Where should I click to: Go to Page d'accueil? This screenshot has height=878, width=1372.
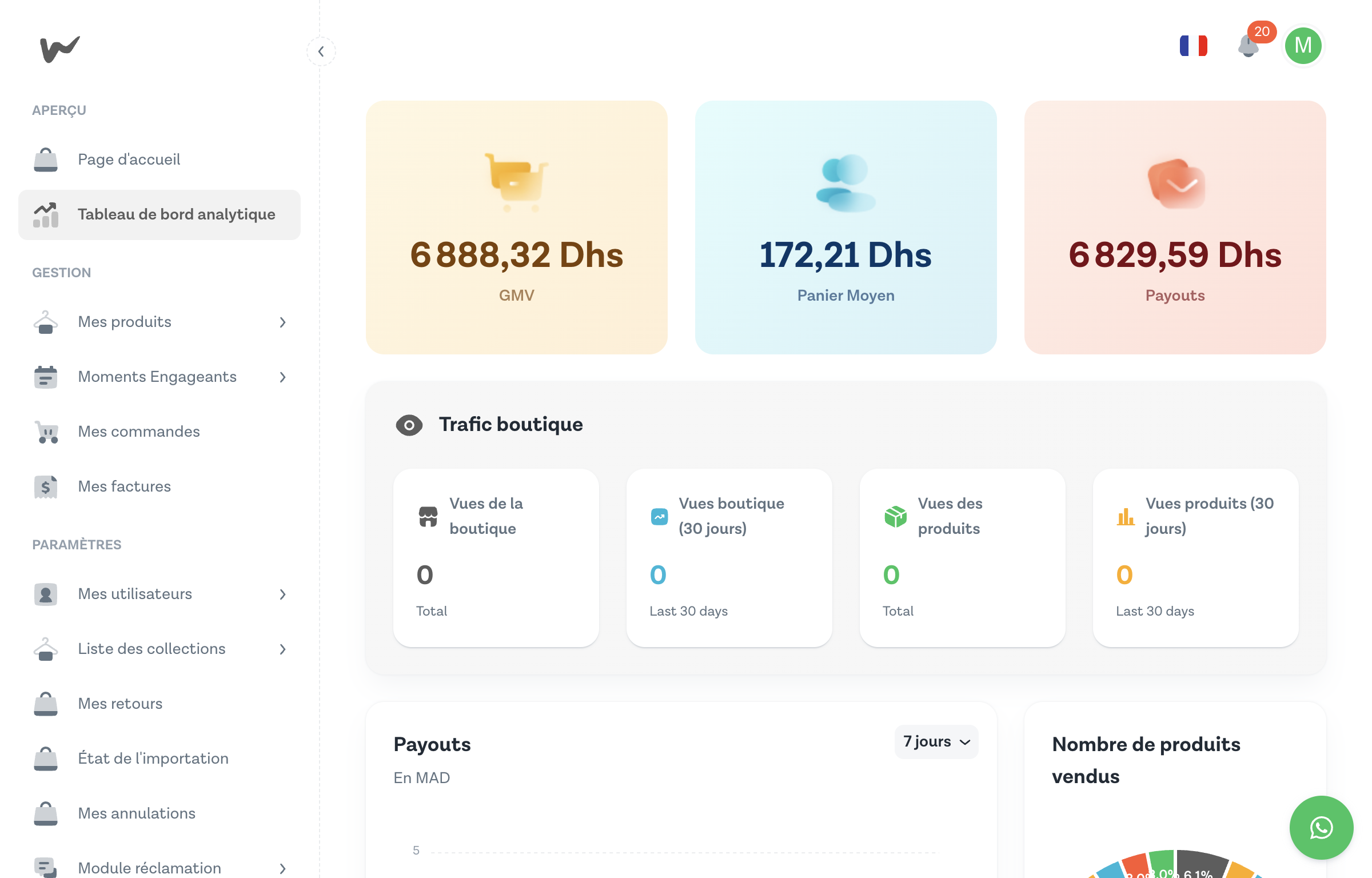[x=129, y=159]
